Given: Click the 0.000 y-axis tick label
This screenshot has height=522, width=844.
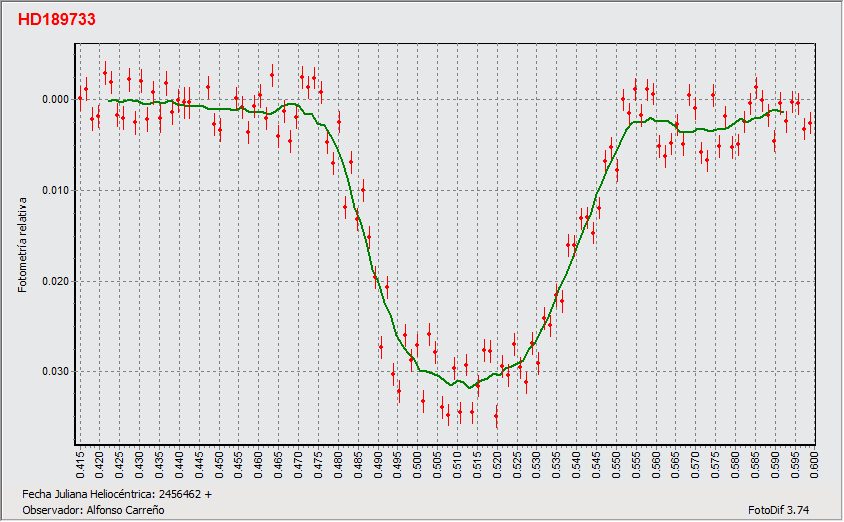Looking at the screenshot, I should (55, 100).
